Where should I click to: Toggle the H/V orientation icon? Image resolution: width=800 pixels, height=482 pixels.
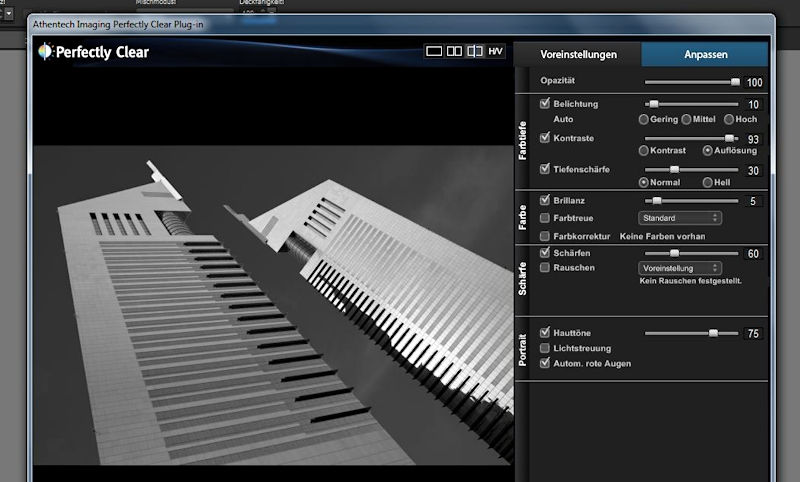coord(496,51)
